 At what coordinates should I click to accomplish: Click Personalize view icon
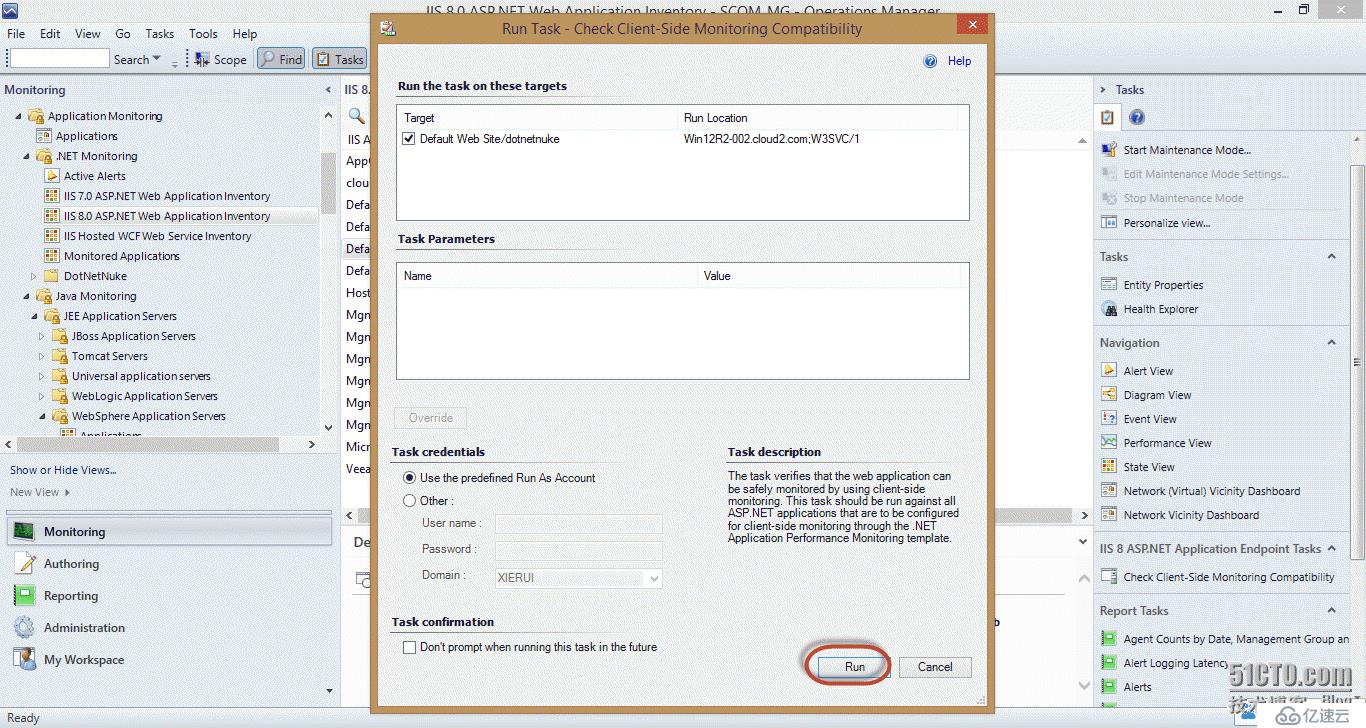pos(1108,223)
